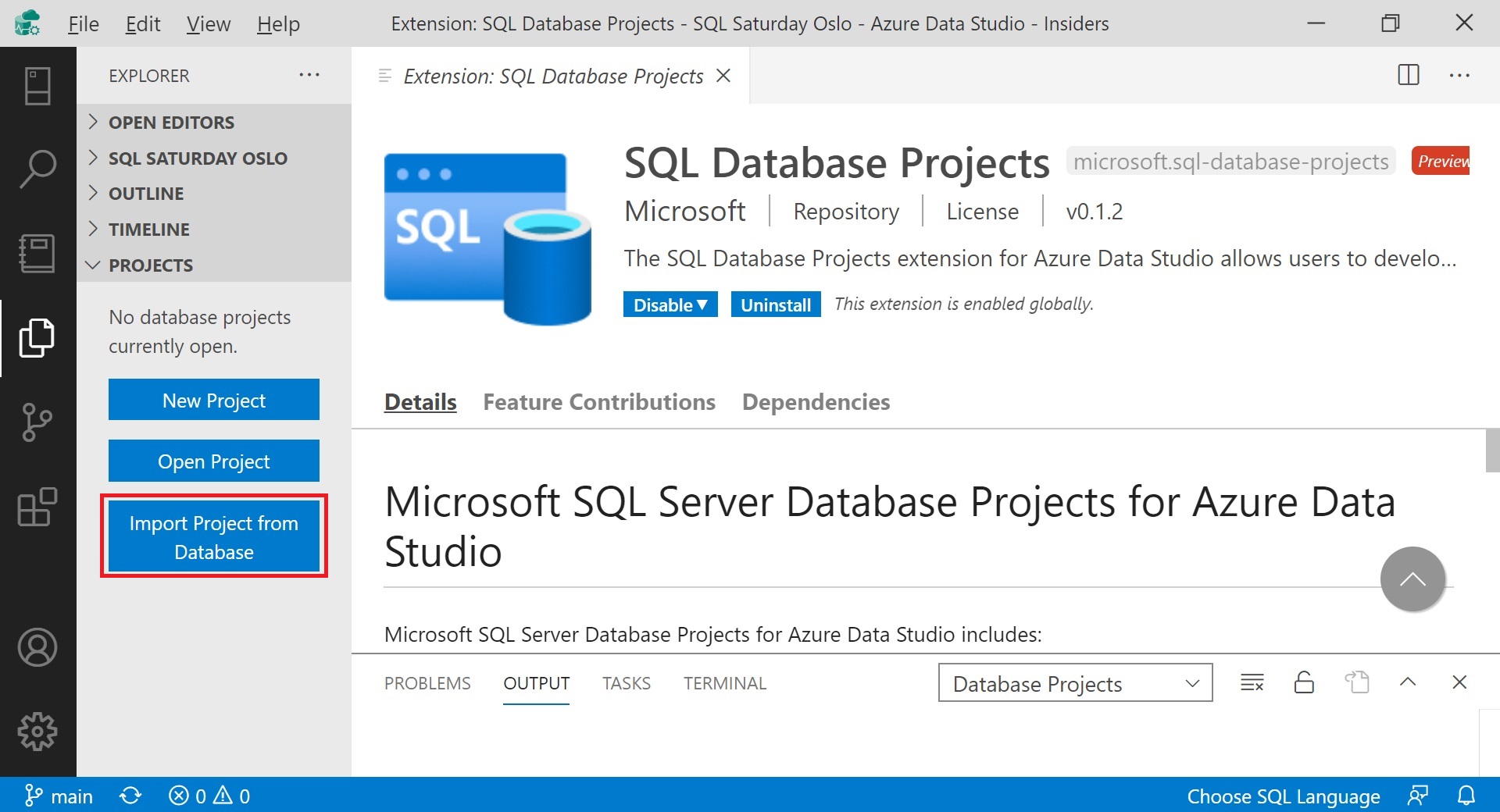Open the Database Projects output channel dropdown
The height and width of the screenshot is (812, 1500).
point(1074,682)
